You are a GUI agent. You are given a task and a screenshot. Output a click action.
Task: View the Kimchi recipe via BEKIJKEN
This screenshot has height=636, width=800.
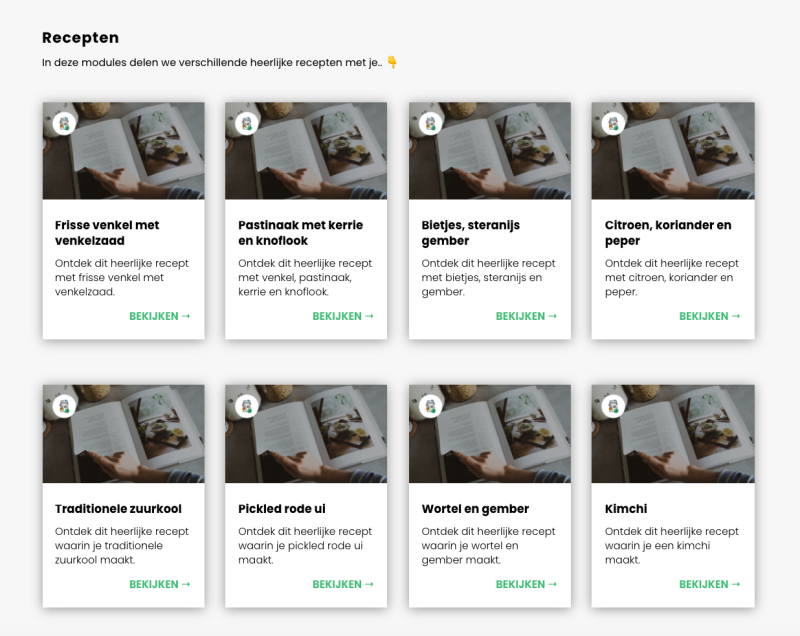[x=709, y=584]
